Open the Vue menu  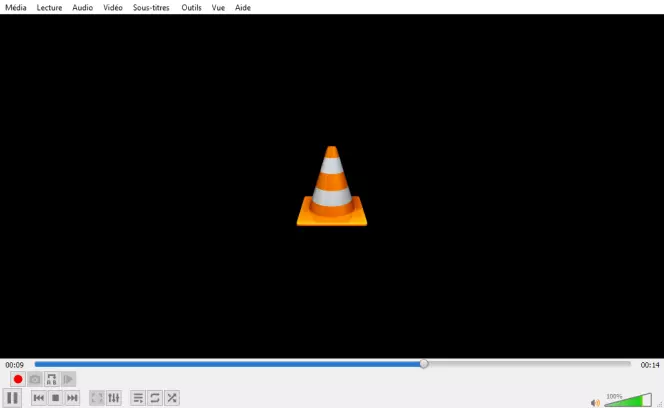[218, 8]
